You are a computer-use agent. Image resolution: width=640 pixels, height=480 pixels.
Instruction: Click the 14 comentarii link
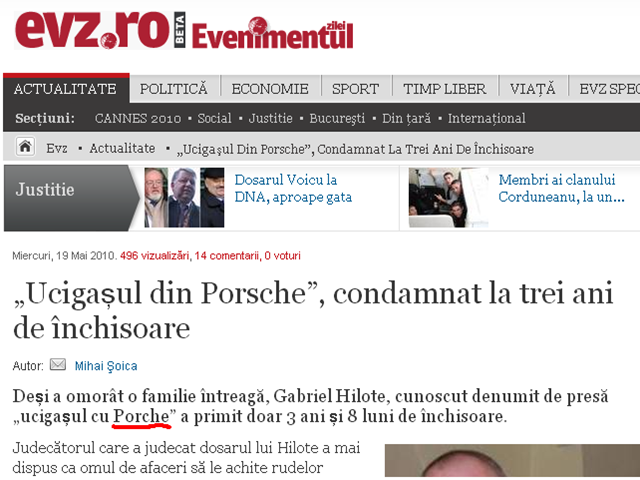227,256
